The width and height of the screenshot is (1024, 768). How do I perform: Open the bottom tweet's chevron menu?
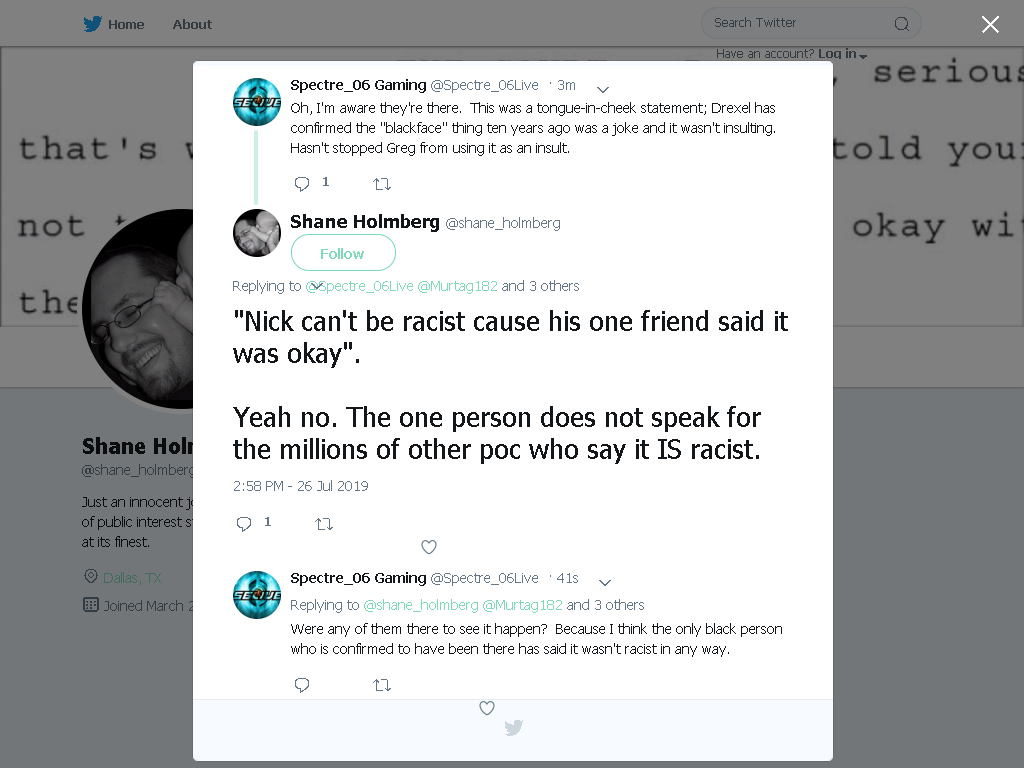coord(605,583)
